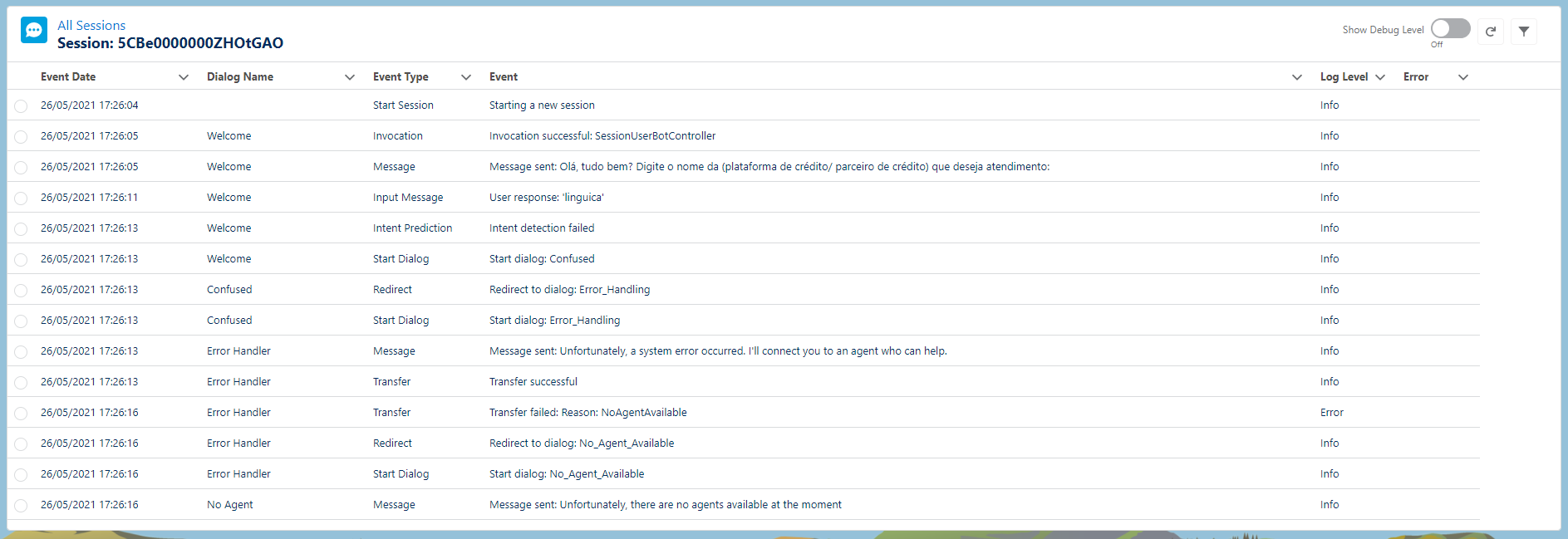The image size is (1568, 539).
Task: Select radio for Transfer failed row
Action: (x=21, y=414)
